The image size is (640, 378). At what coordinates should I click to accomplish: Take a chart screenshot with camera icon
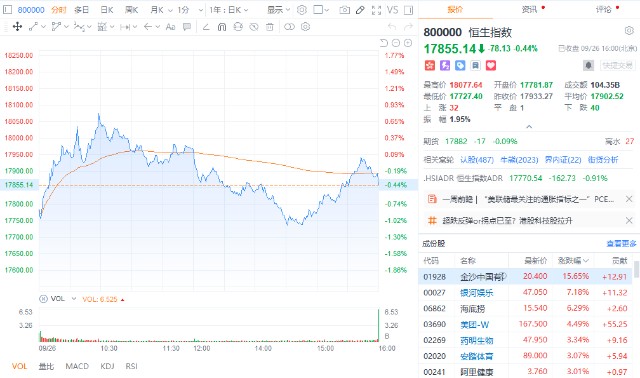pos(344,10)
